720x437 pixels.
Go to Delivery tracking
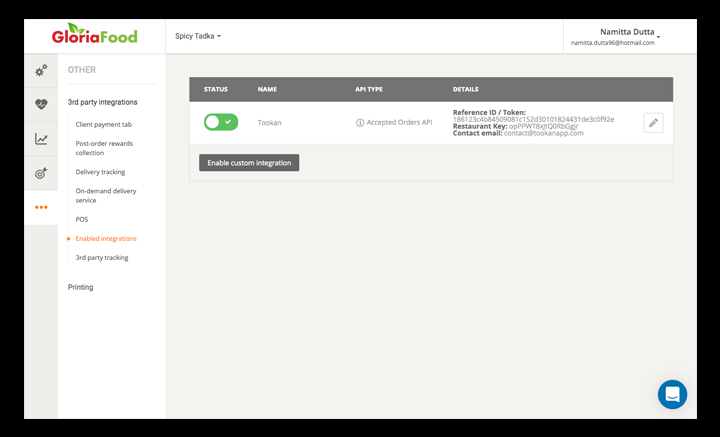(x=100, y=172)
